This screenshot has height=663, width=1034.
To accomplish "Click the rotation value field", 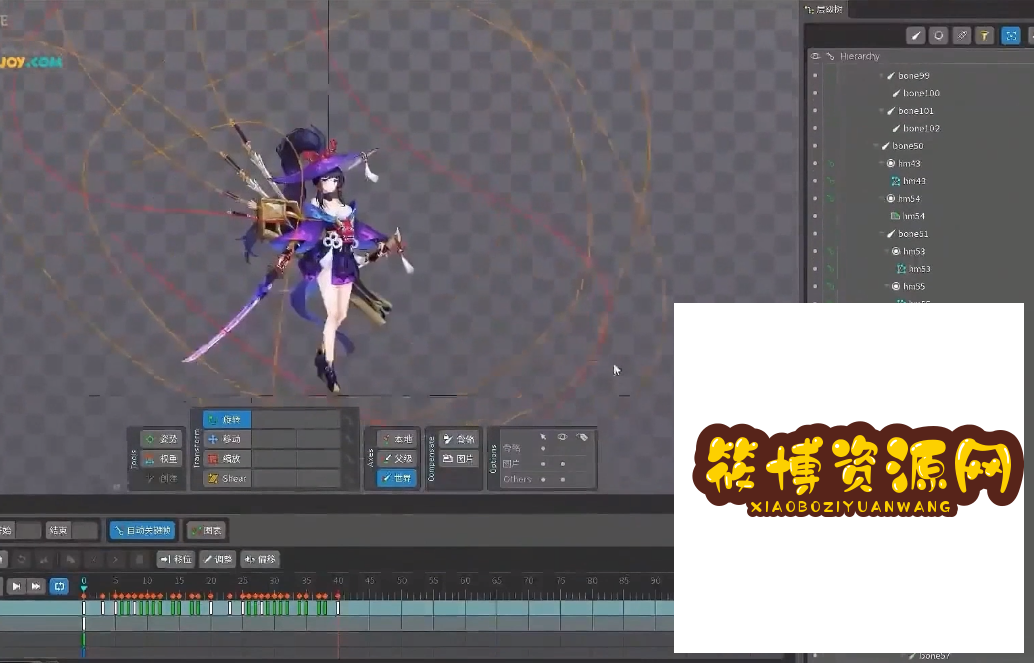I will 296,420.
